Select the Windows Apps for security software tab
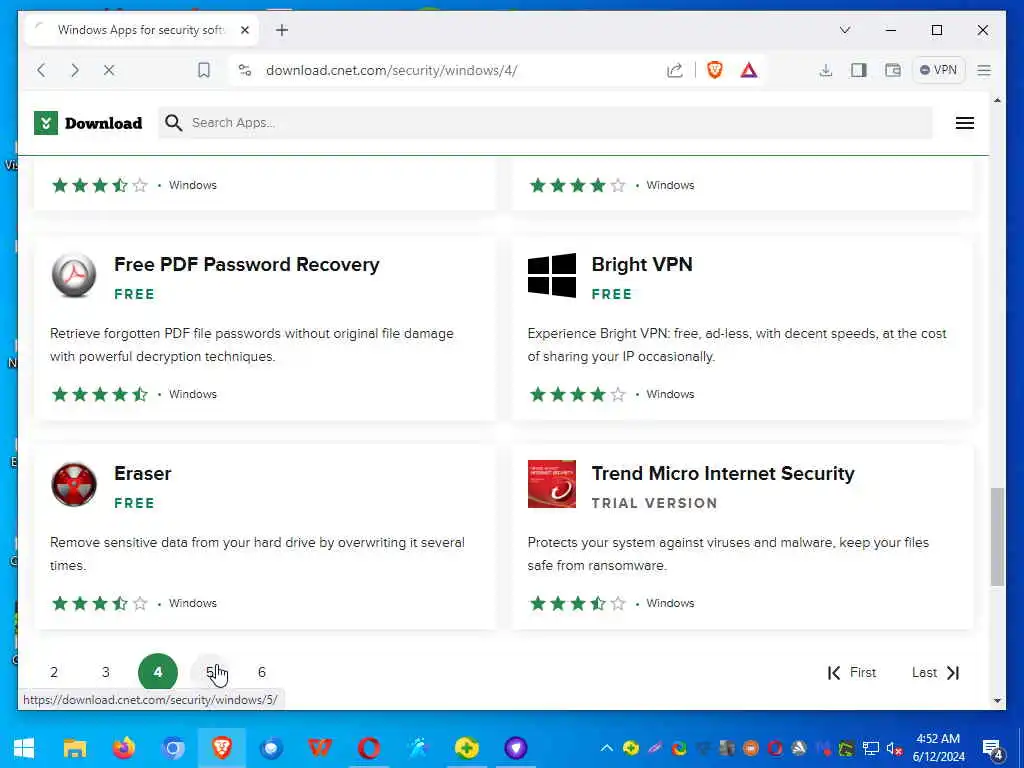This screenshot has height=768, width=1024. [141, 30]
